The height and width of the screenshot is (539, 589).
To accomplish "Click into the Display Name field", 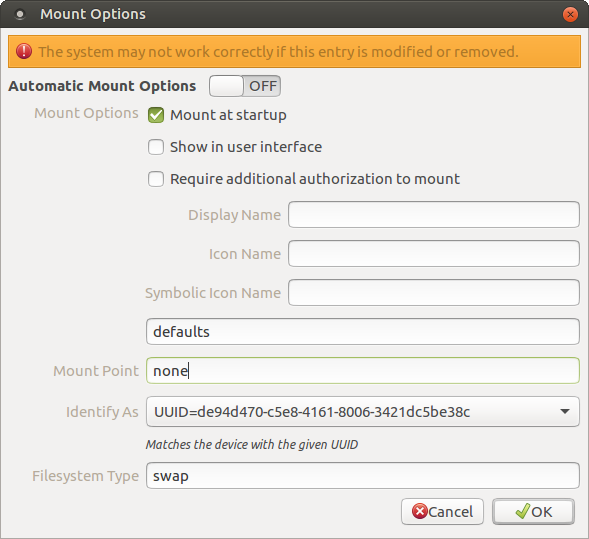I will 433,214.
